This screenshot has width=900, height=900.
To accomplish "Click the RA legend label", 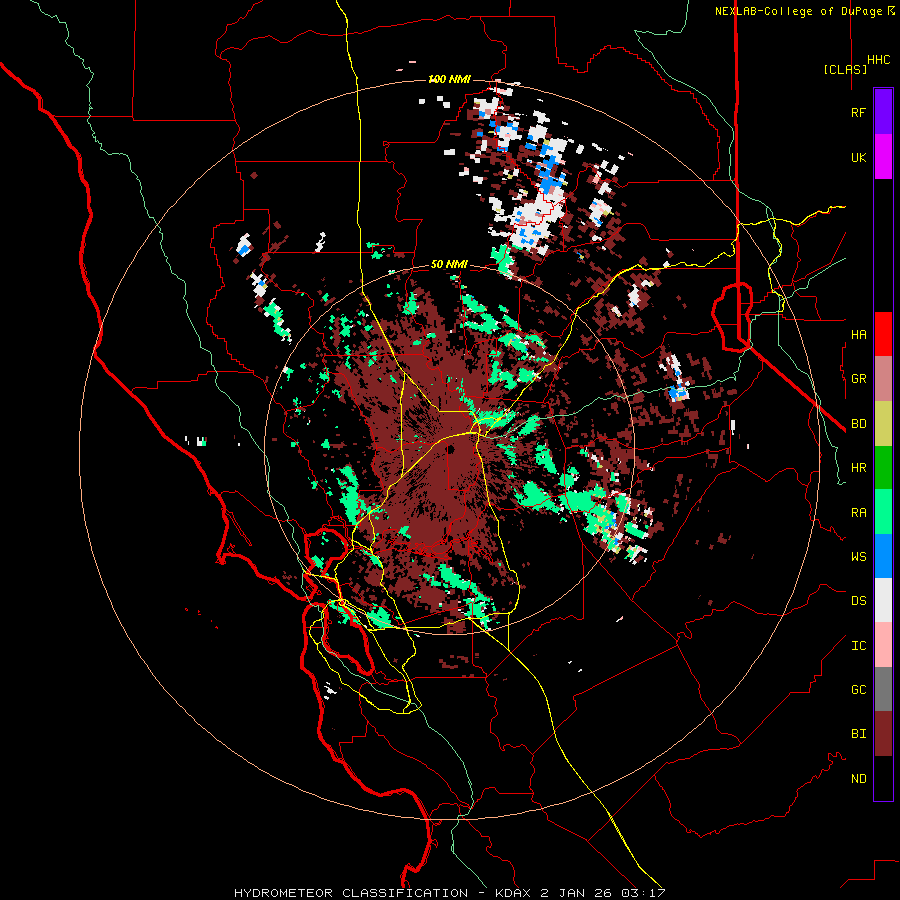I will (x=858, y=513).
